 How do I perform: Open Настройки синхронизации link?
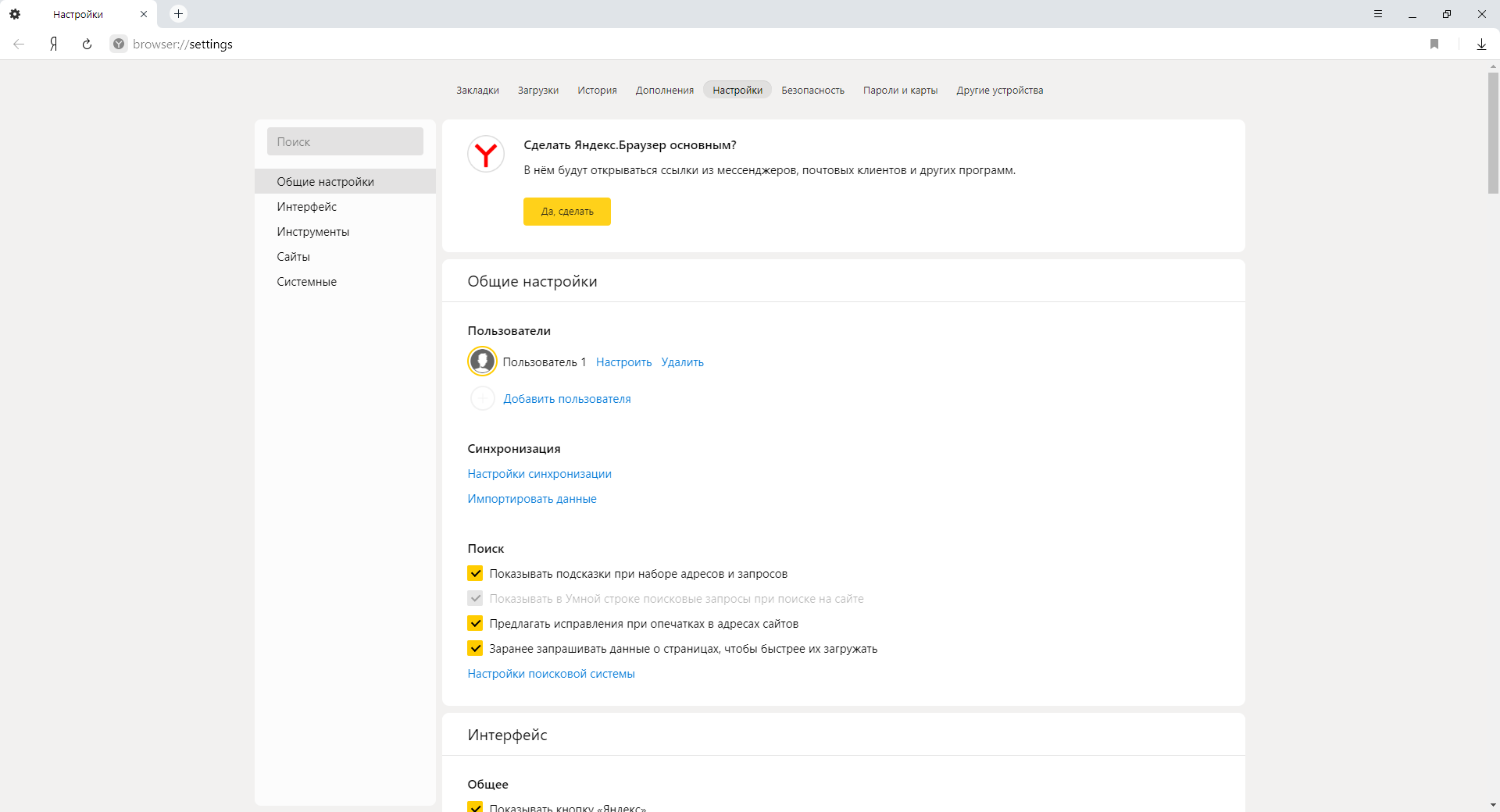tap(539, 474)
